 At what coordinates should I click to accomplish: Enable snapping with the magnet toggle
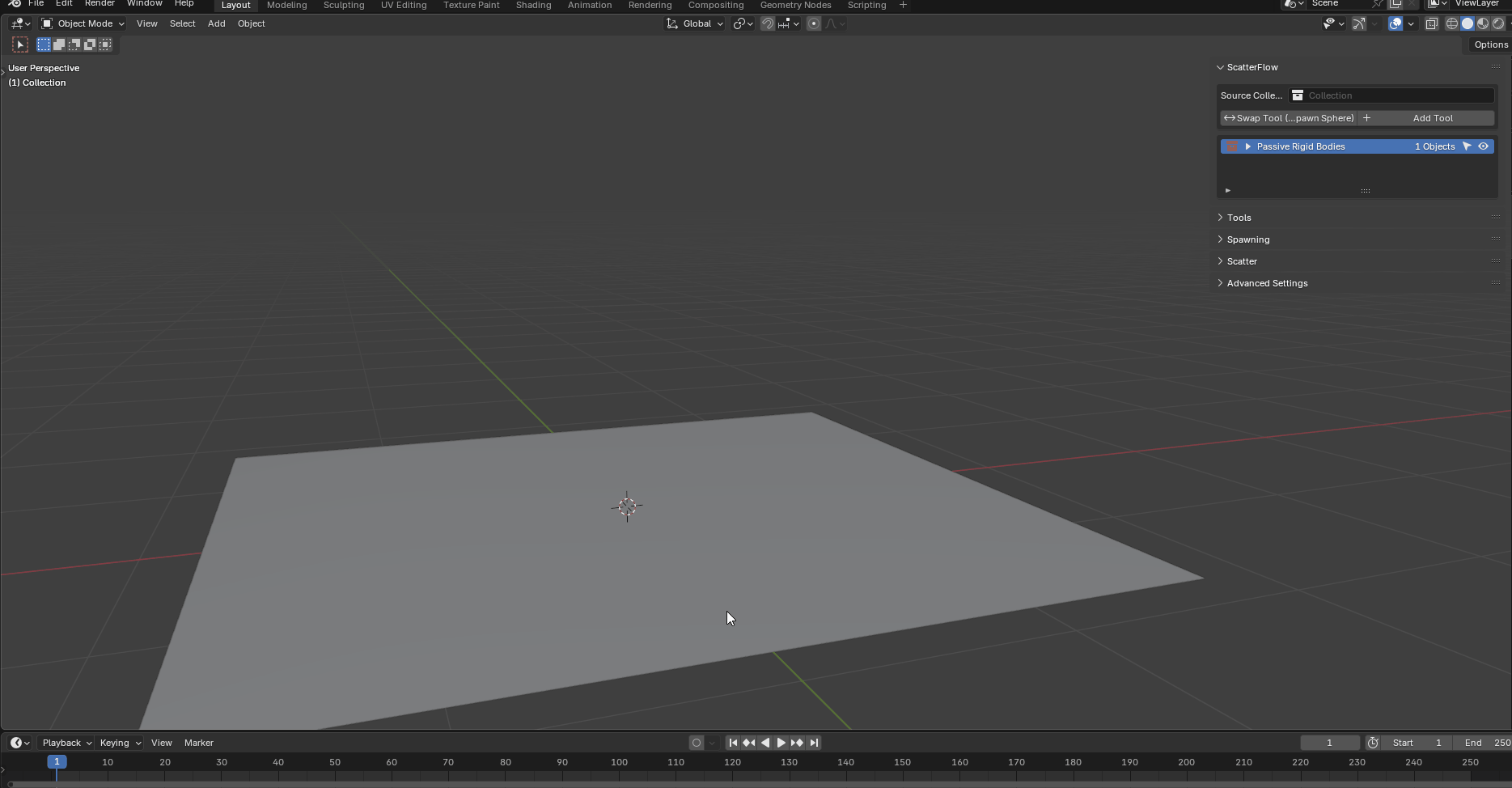[x=767, y=23]
